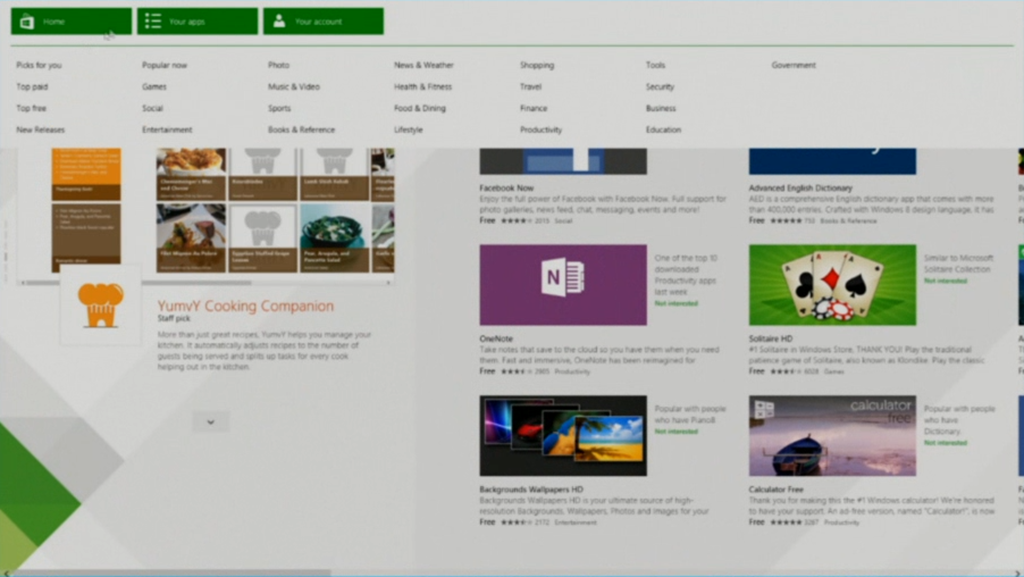The width and height of the screenshot is (1024, 577).
Task: Click Not interested beside OneNote
Action: 676,304
